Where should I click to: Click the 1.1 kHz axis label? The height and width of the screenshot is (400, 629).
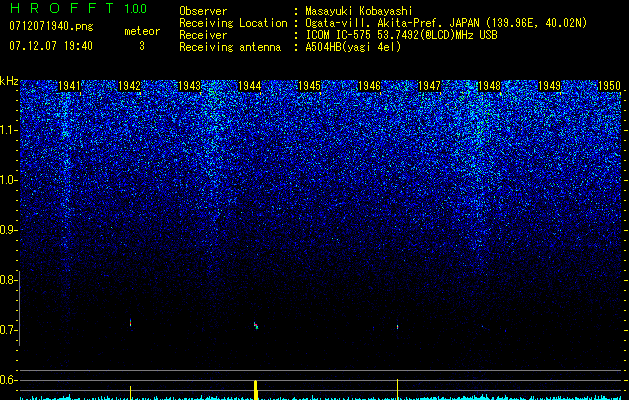tap(7, 130)
